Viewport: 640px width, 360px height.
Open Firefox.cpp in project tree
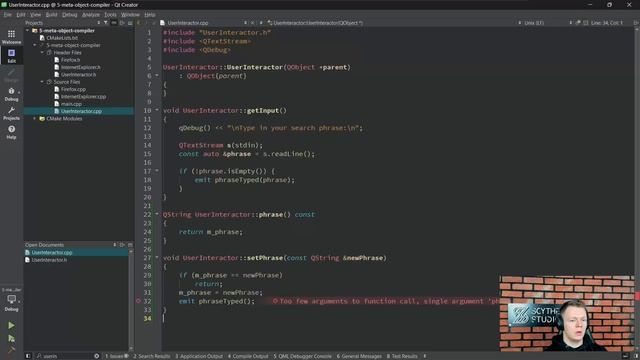(73, 89)
